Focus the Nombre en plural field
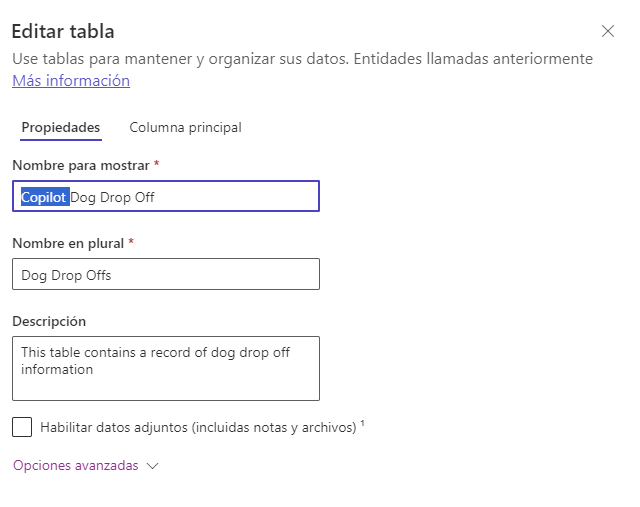 pos(166,274)
